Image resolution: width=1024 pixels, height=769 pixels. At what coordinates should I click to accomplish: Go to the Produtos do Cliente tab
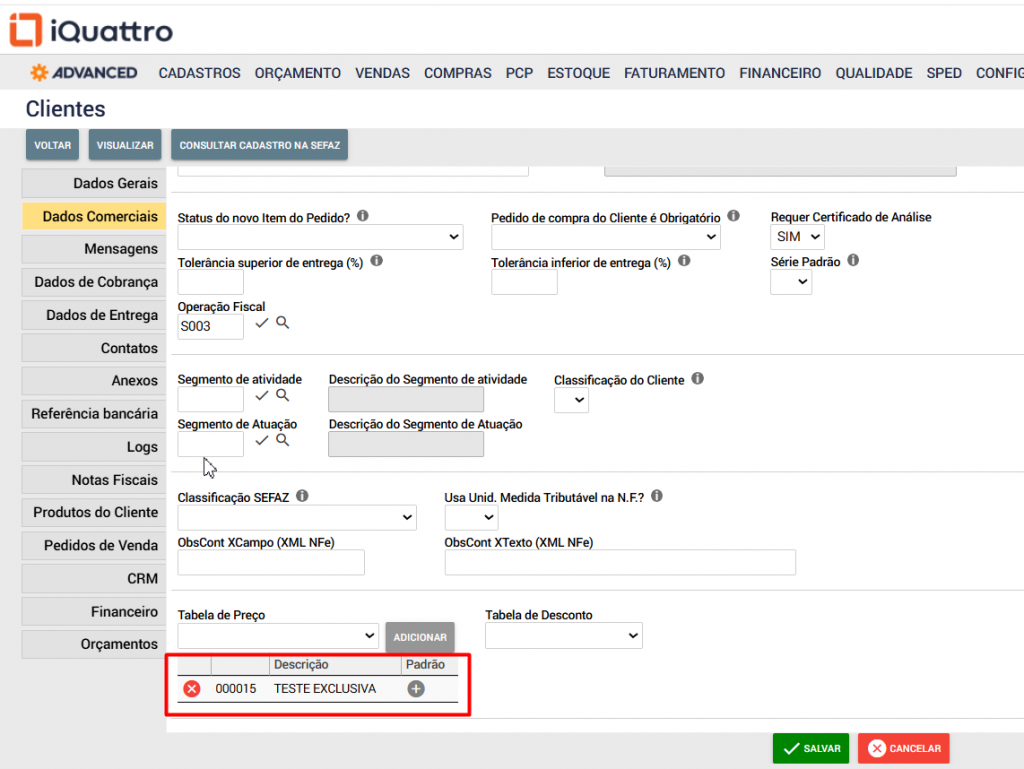pyautogui.click(x=93, y=512)
